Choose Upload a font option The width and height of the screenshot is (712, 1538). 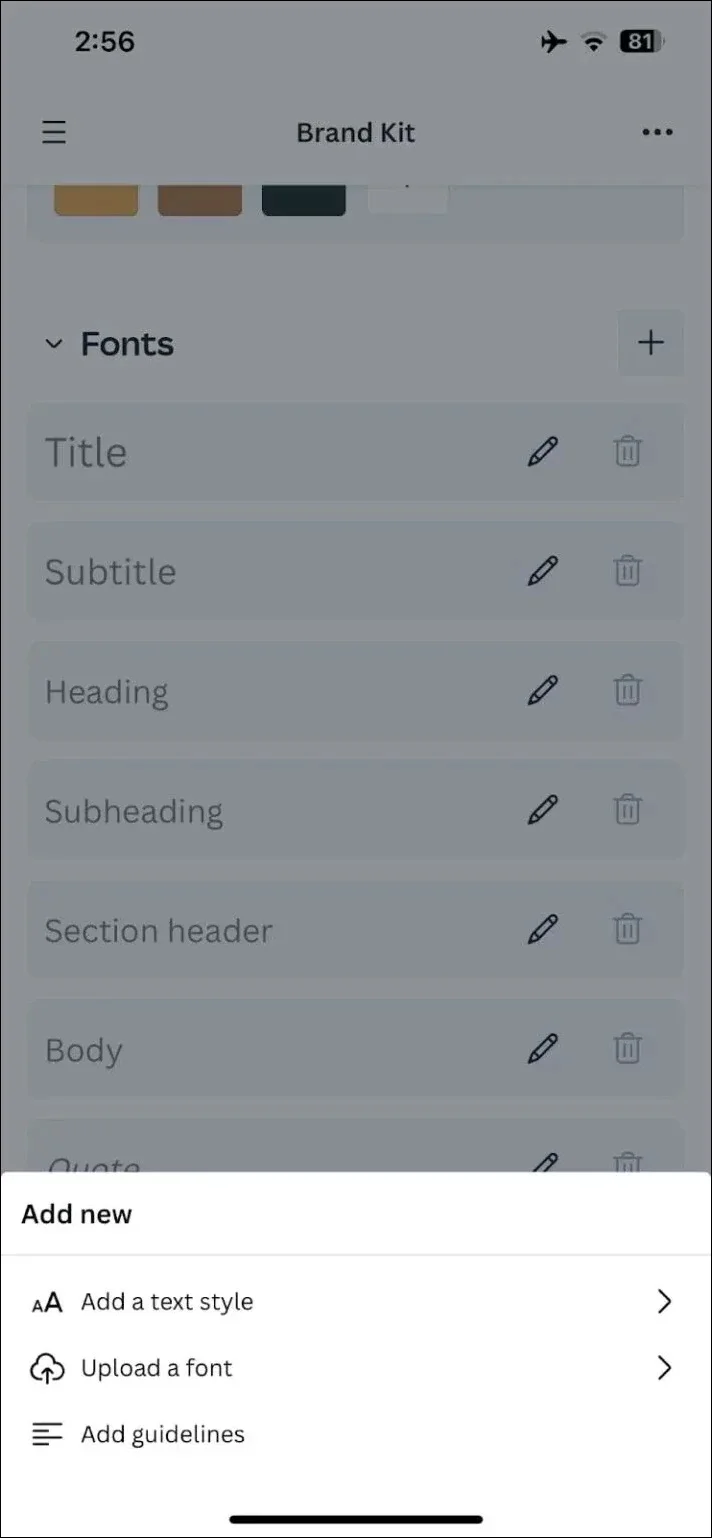click(x=156, y=1368)
